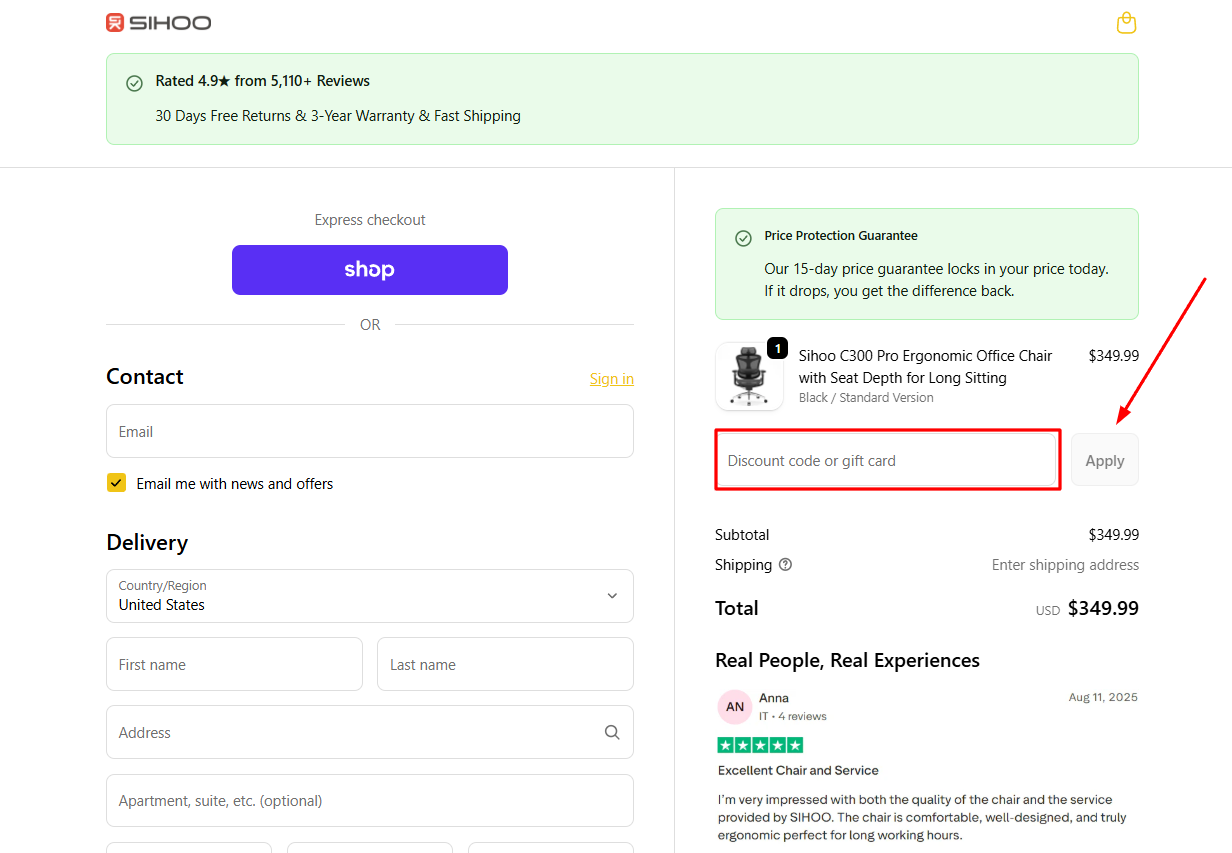Click the Real People, Real Experiences heading

point(847,660)
